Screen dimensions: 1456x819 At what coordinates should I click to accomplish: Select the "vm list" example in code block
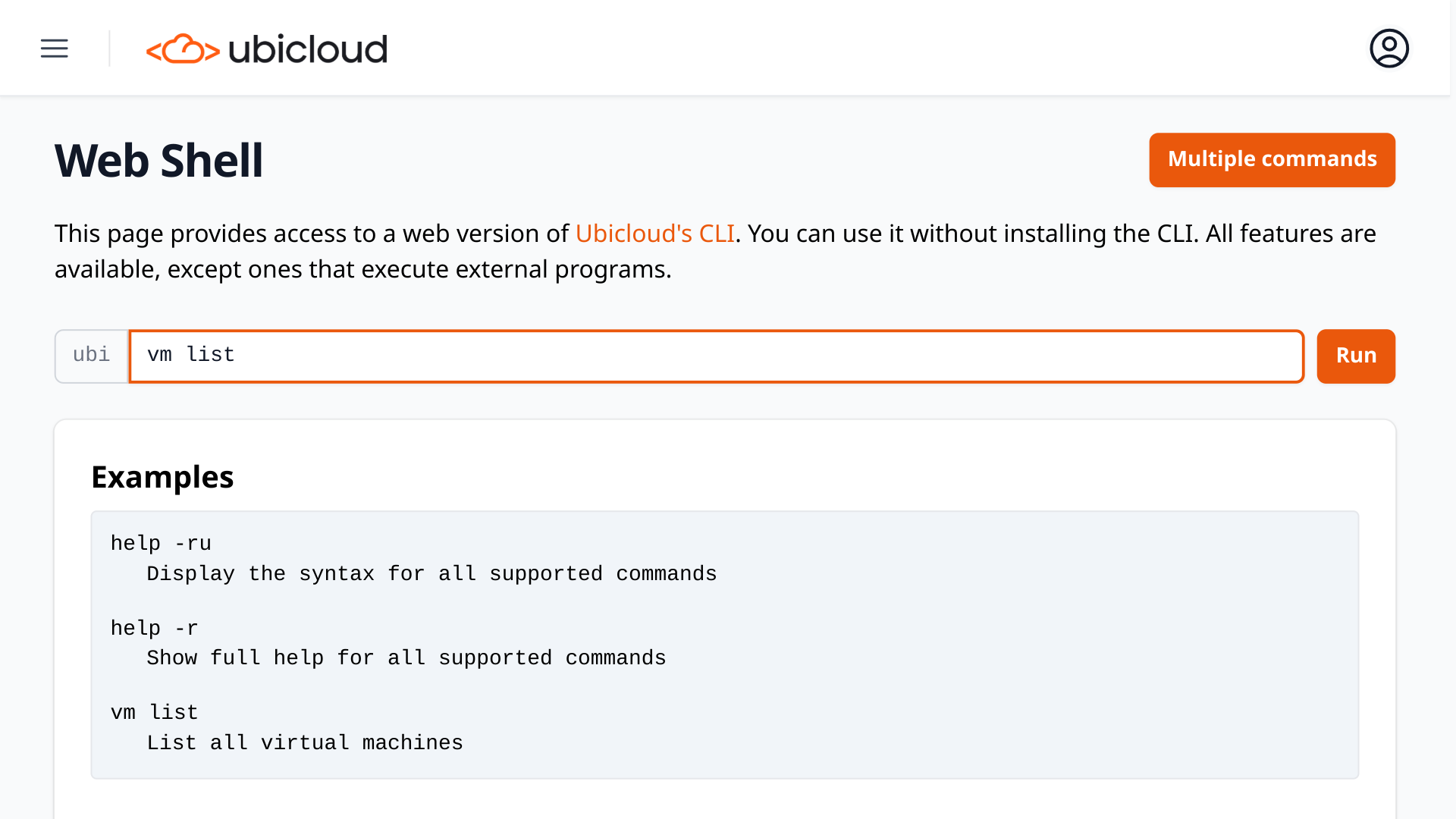click(x=154, y=713)
